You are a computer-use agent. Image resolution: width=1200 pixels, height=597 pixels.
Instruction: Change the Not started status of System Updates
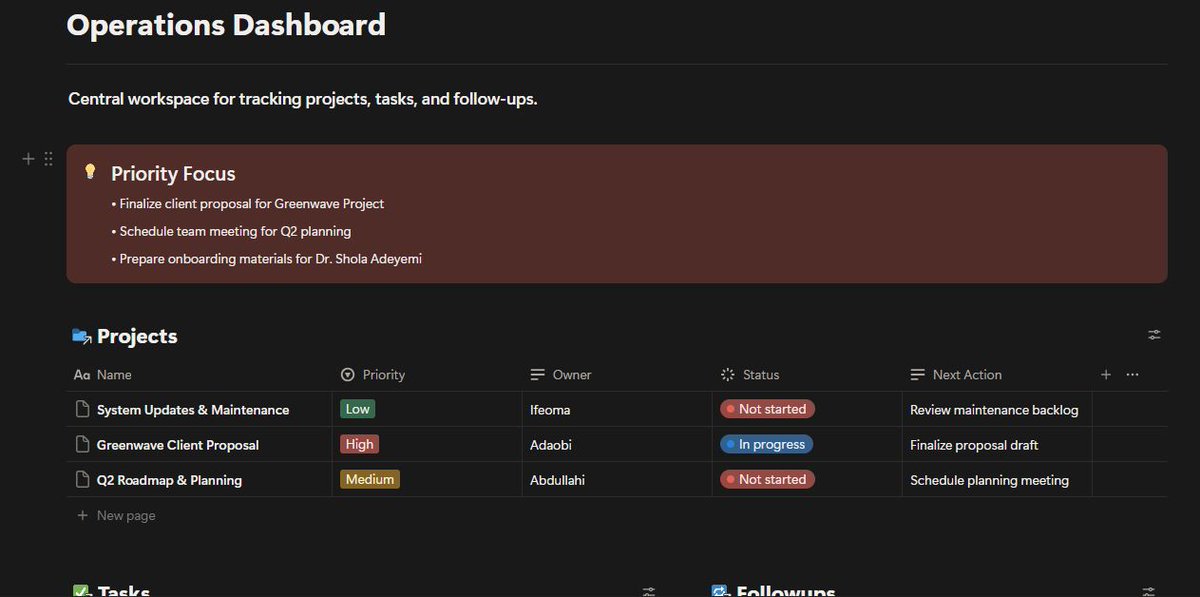point(767,409)
